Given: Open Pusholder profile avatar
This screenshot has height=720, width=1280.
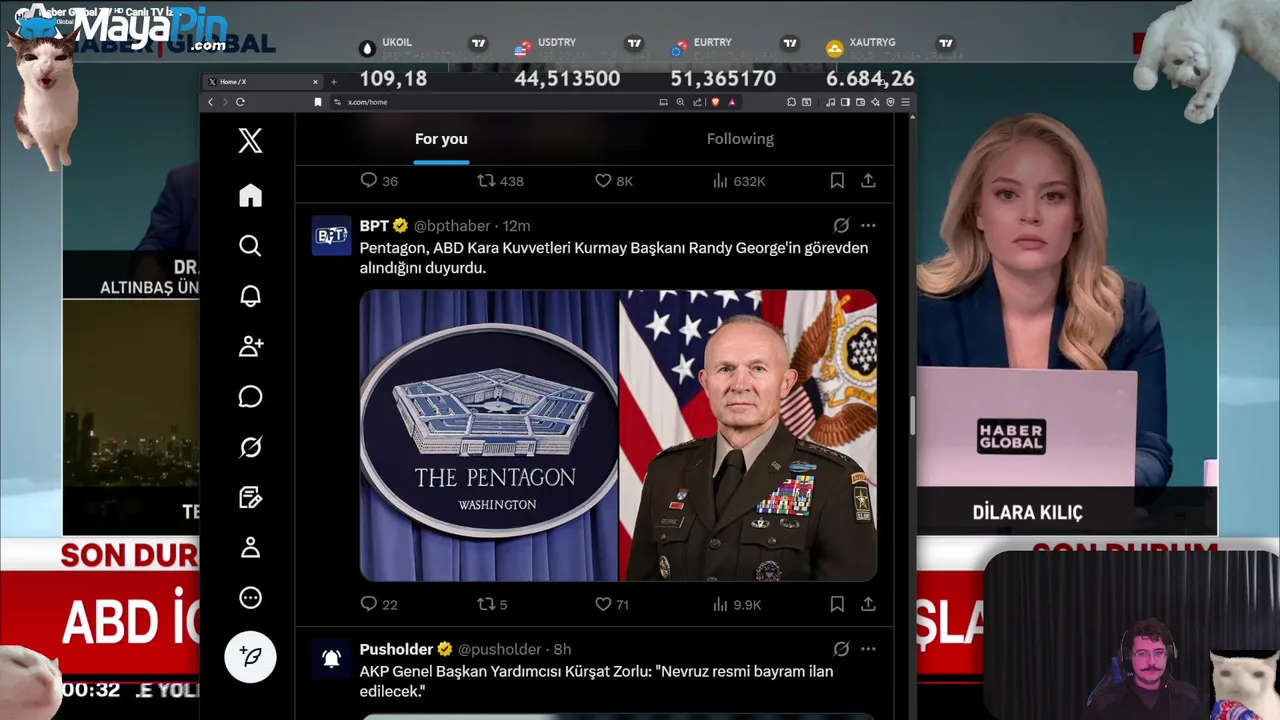Looking at the screenshot, I should point(331,659).
